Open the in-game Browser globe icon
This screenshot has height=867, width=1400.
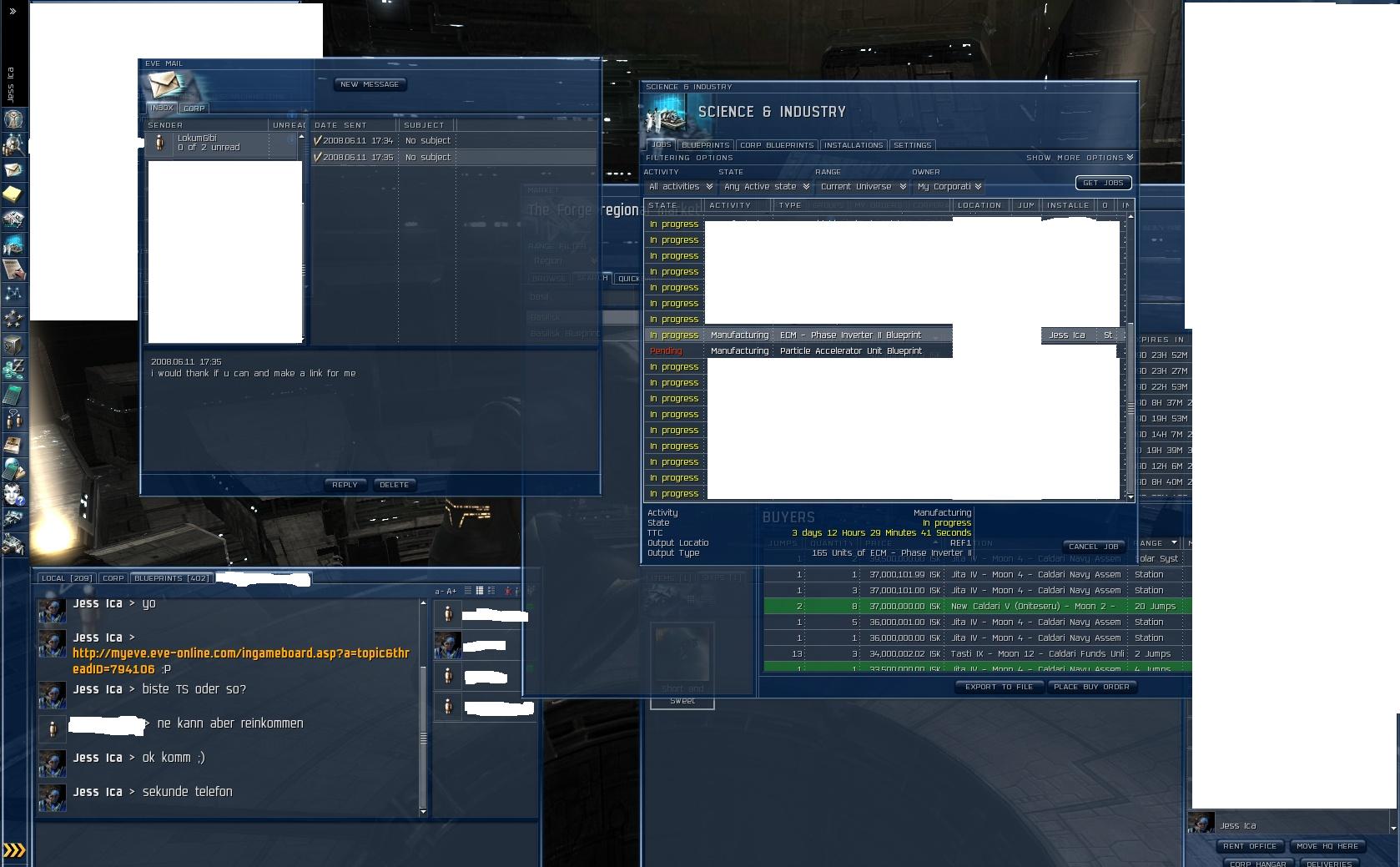click(13, 470)
